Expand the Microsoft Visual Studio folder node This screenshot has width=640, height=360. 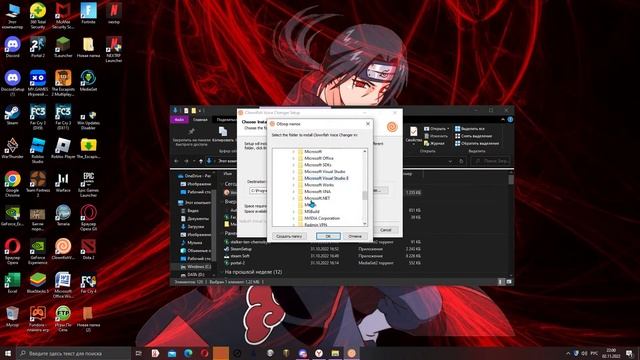tap(293, 171)
